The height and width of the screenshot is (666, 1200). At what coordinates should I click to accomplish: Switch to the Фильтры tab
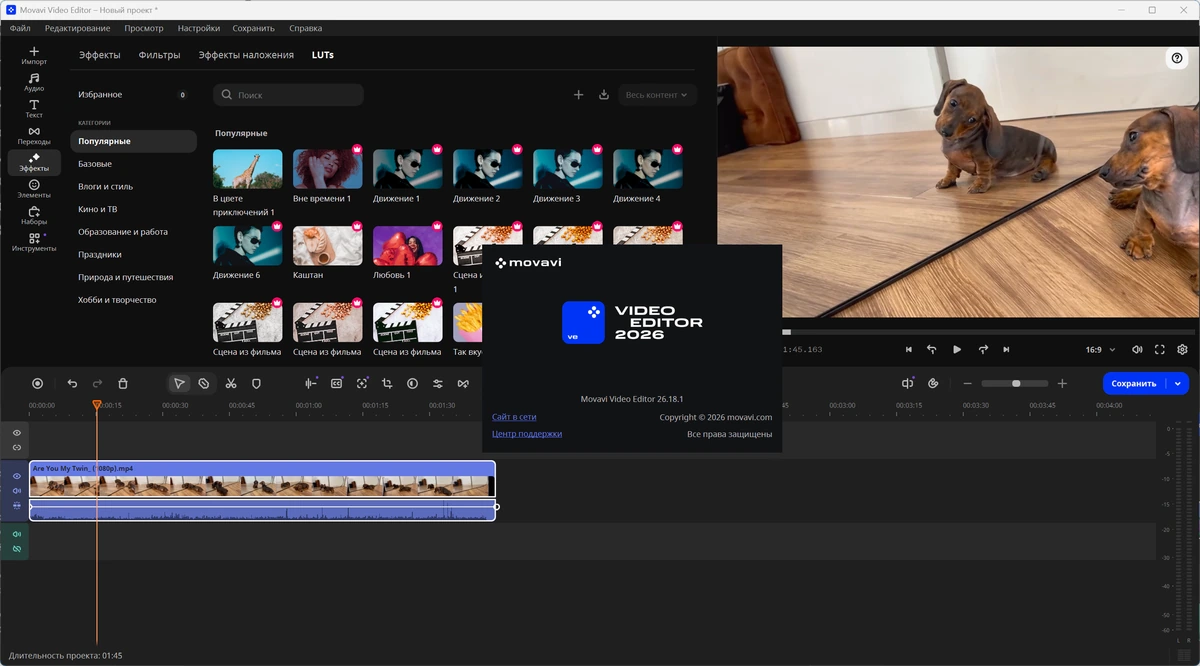159,55
